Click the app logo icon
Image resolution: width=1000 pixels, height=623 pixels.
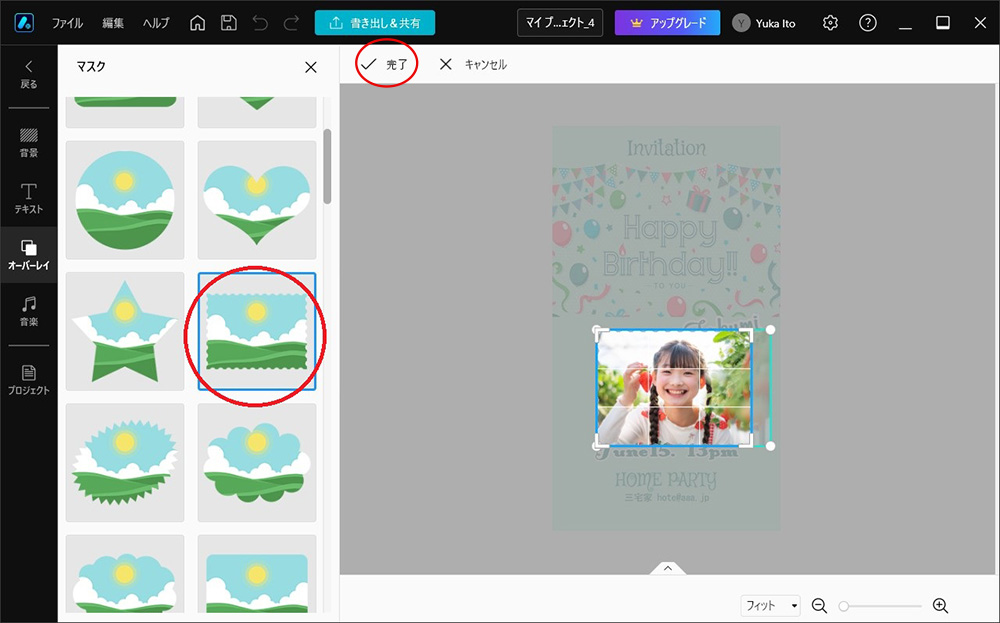(24, 23)
